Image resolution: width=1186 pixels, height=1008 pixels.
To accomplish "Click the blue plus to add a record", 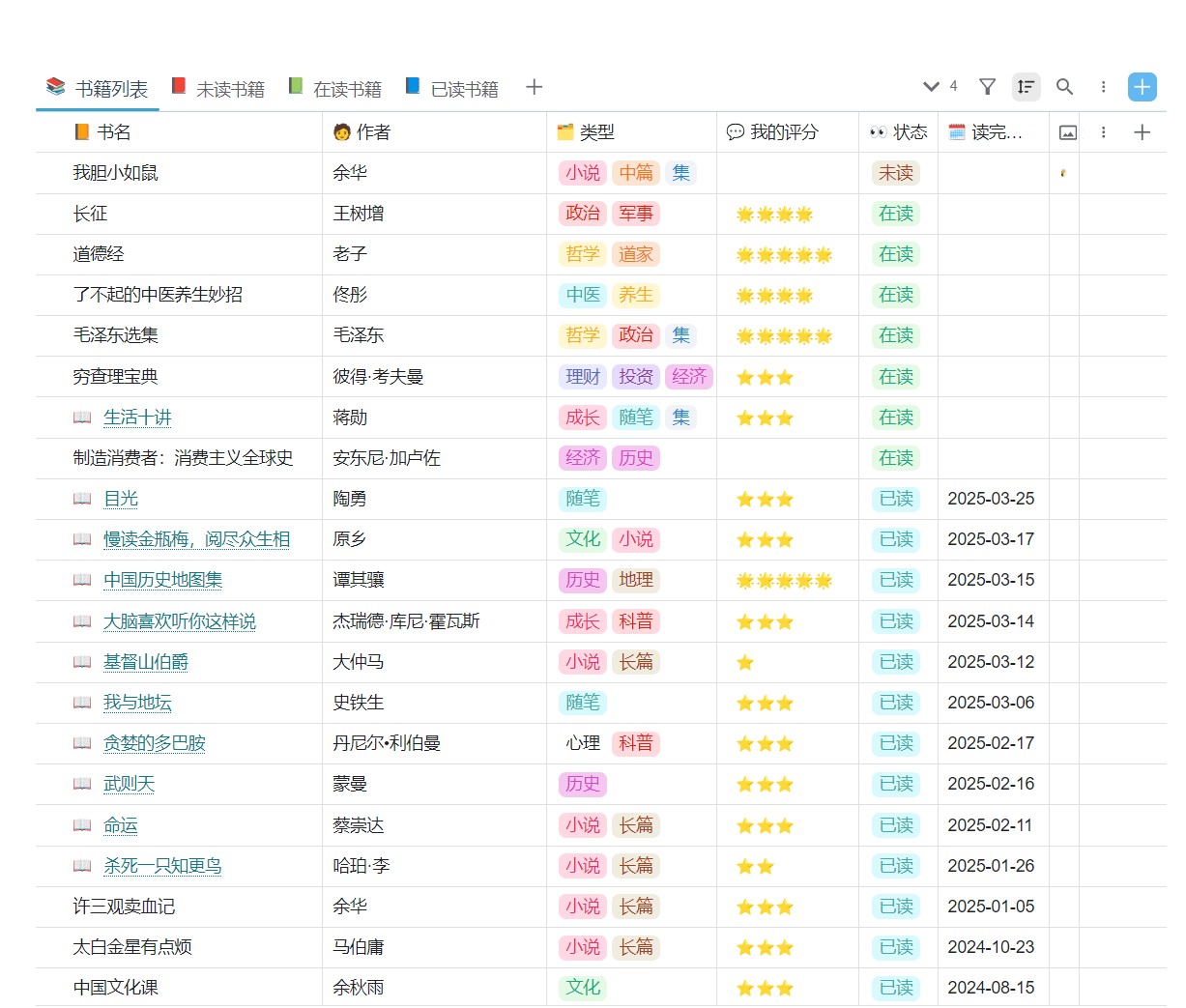I will 1142,86.
